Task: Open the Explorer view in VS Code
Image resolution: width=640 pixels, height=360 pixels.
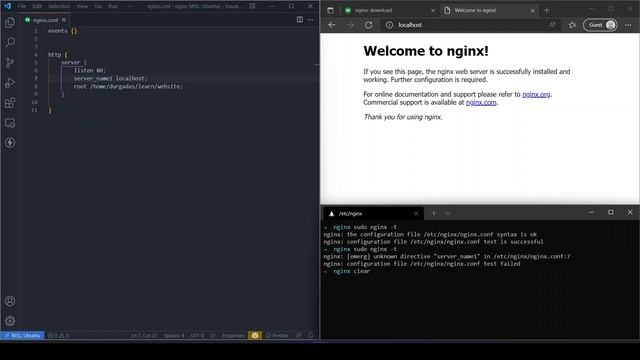Action: (x=10, y=22)
